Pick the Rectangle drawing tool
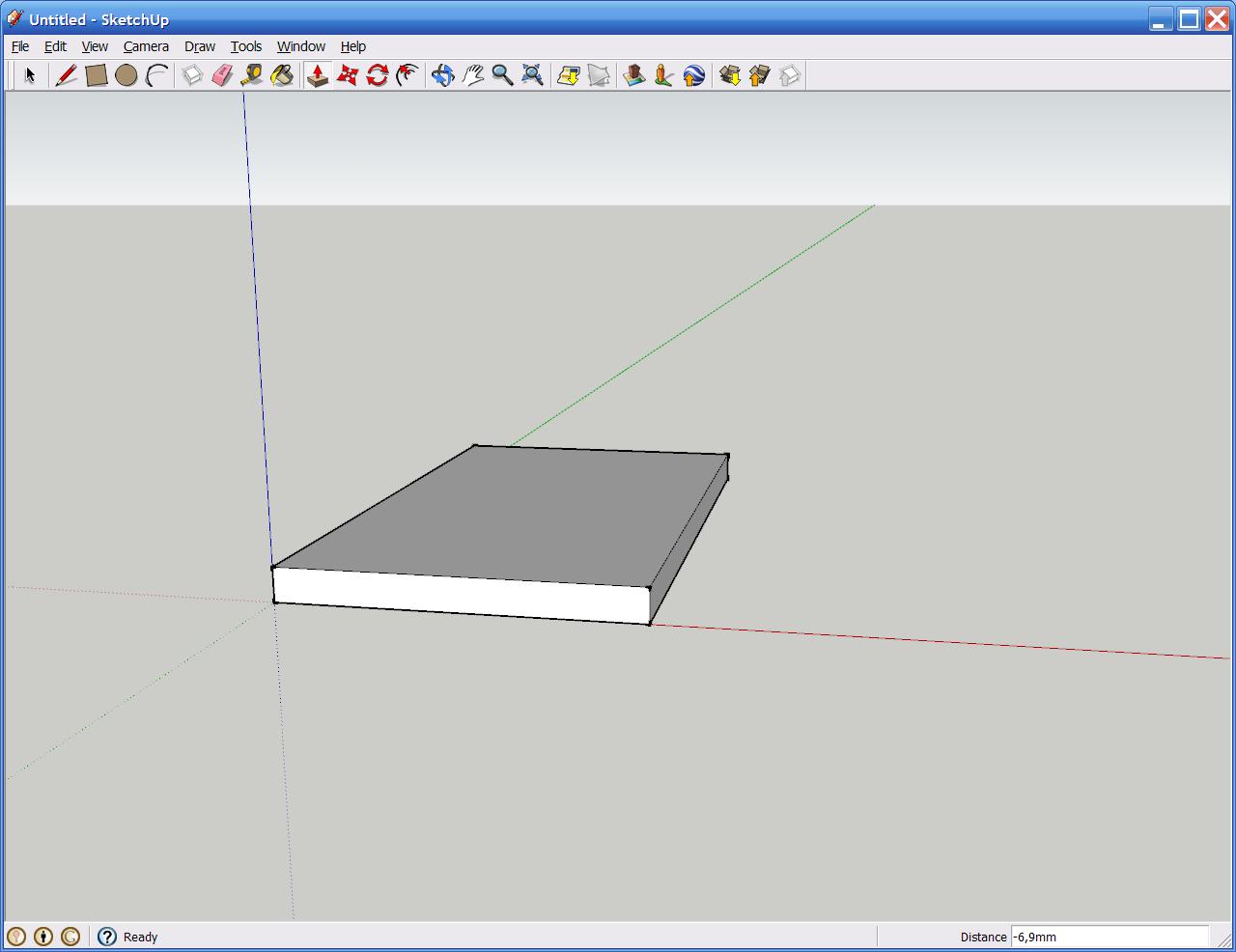The width and height of the screenshot is (1236, 952). 96,75
